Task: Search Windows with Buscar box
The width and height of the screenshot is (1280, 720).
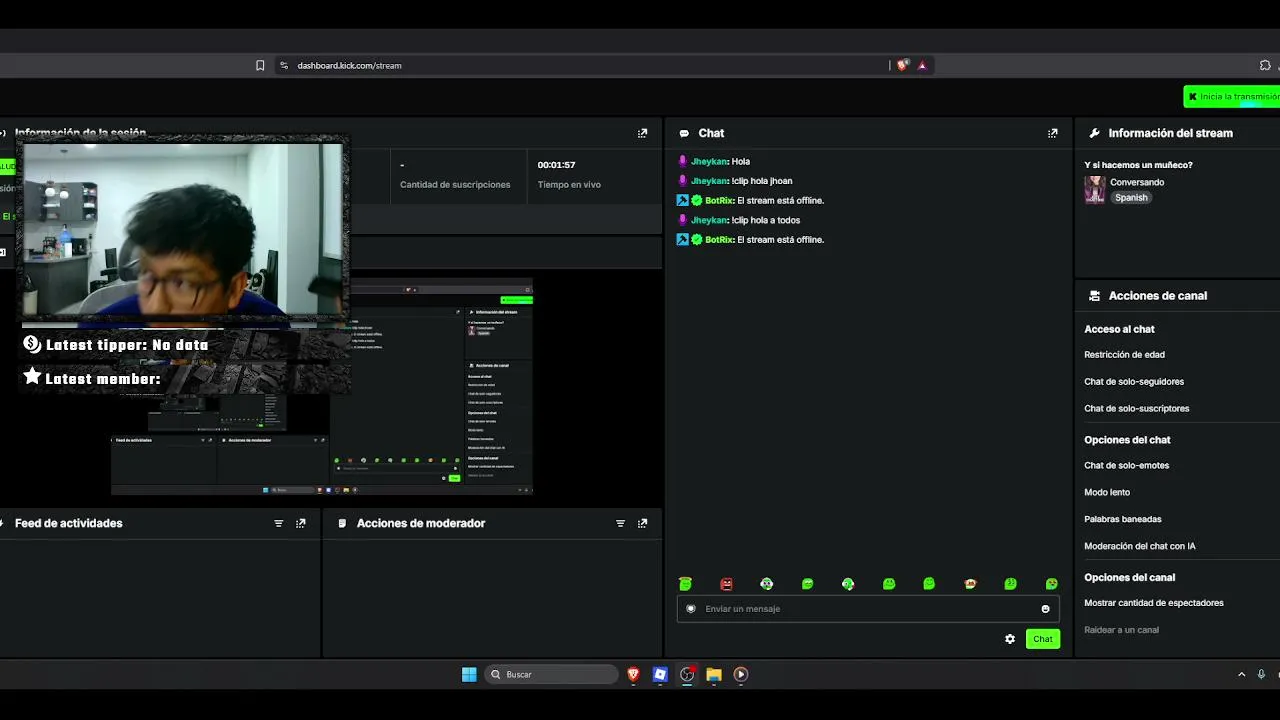Action: coord(551,674)
